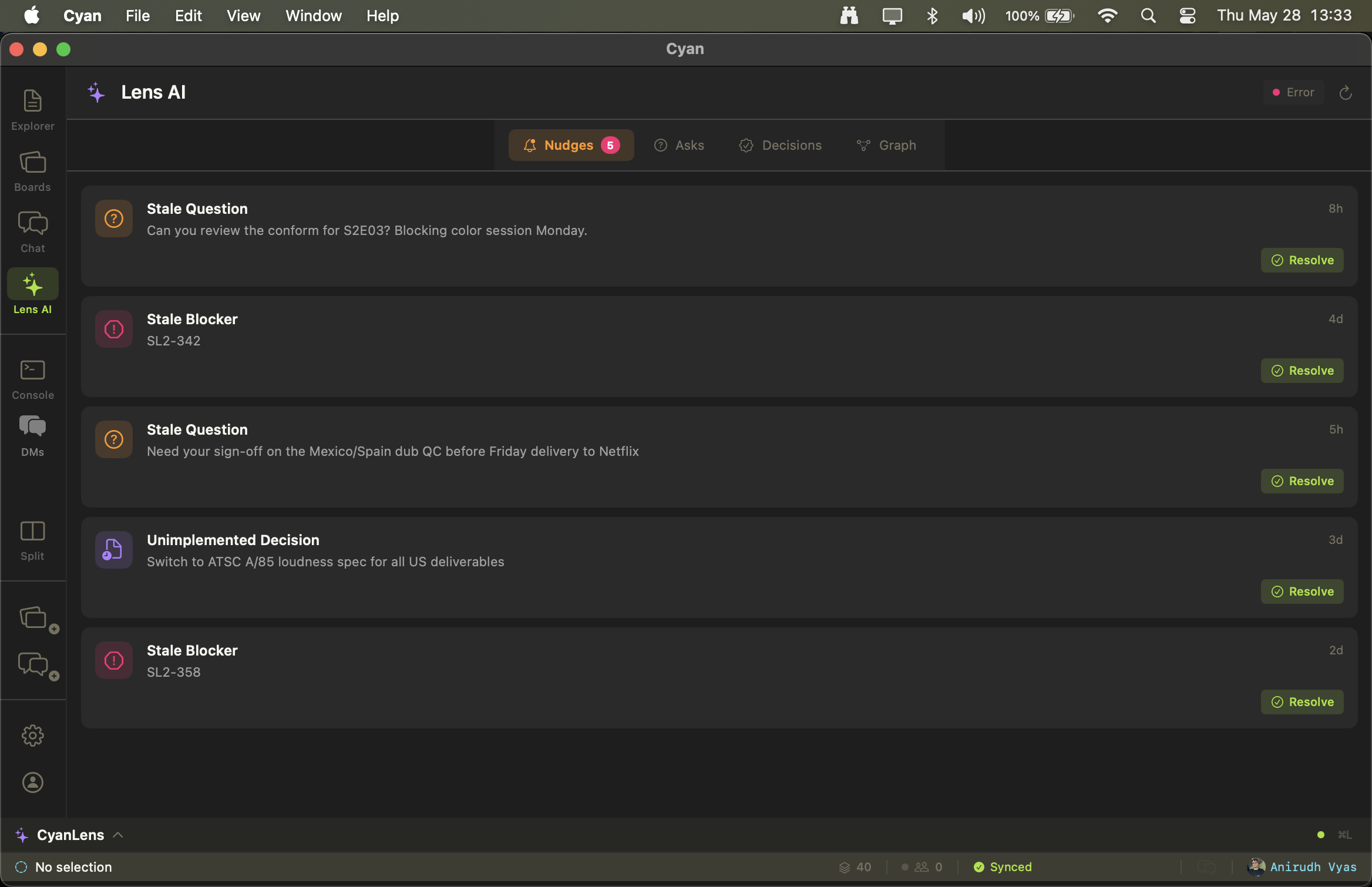Click the Wi-Fi icon in menu bar
This screenshot has width=1372, height=887.
pos(1107,16)
